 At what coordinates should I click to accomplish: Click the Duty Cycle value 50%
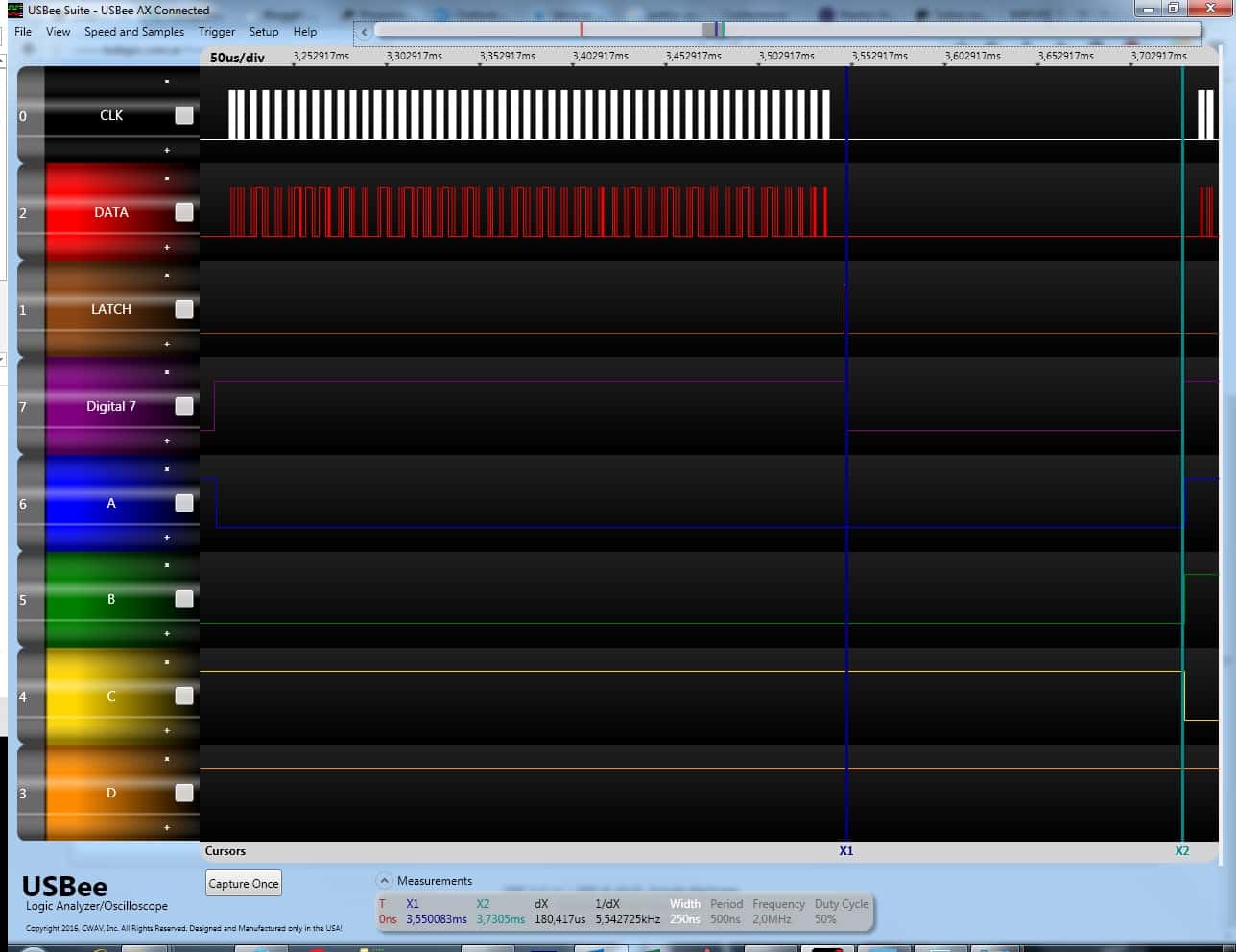825,919
